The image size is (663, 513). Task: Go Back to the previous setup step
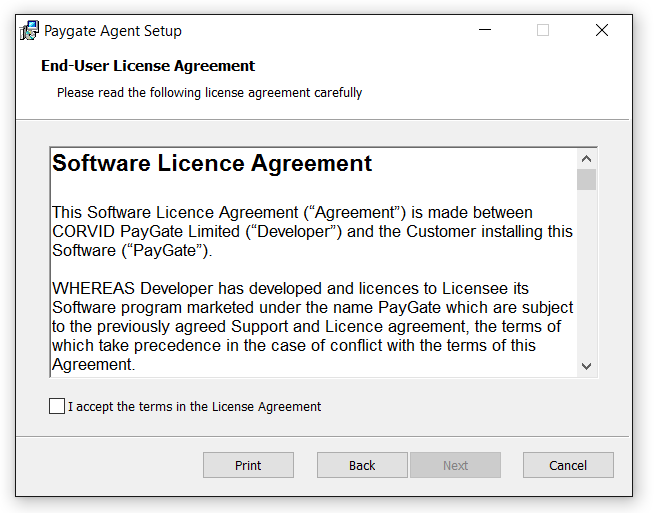[362, 465]
